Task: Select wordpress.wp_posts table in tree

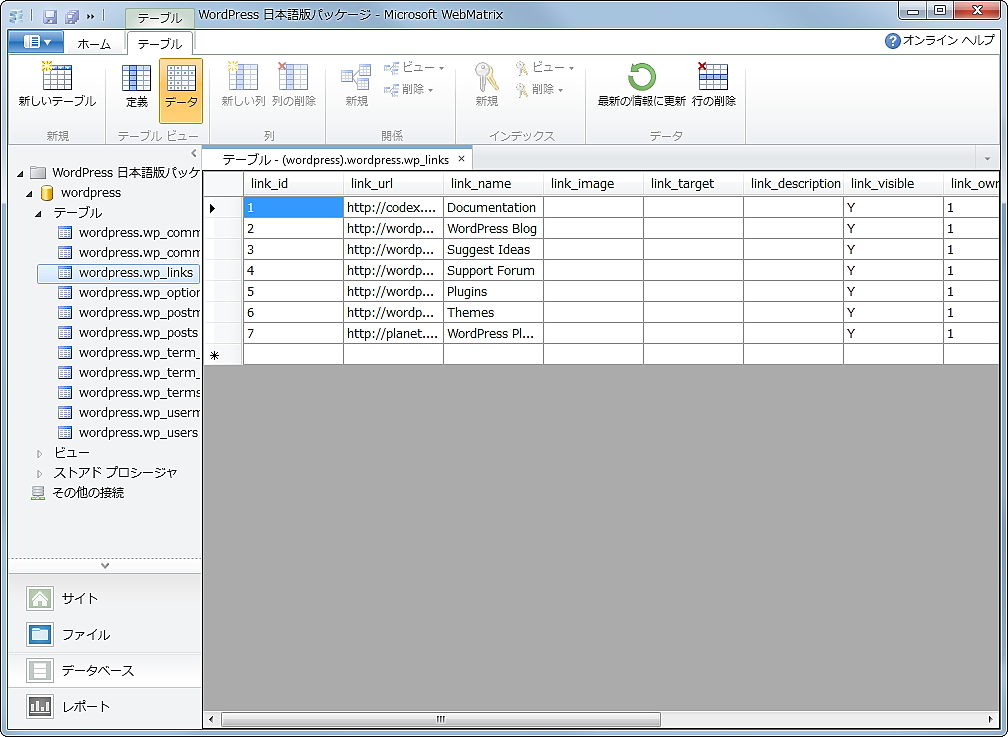Action: pyautogui.click(x=128, y=332)
